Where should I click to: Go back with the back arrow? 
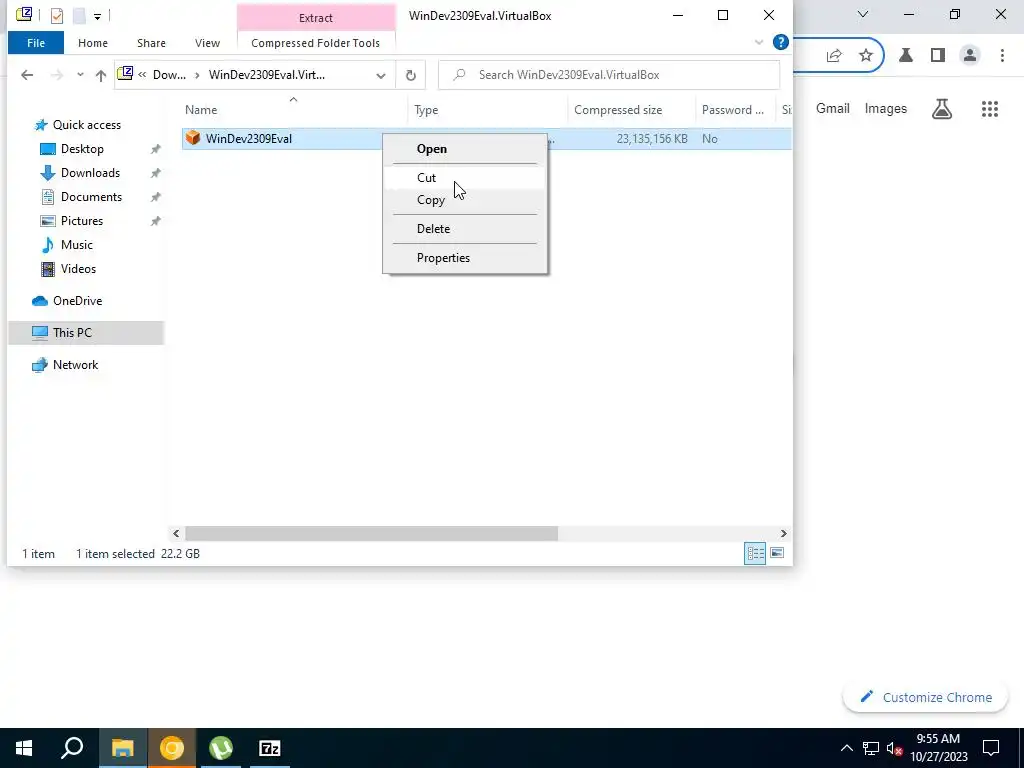point(27,75)
